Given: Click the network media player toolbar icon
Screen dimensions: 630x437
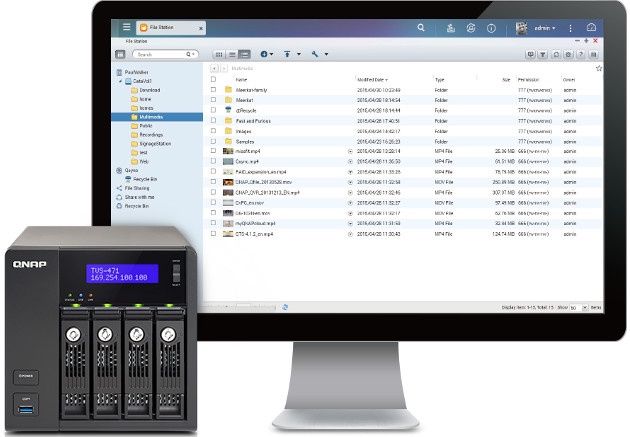Looking at the screenshot, I should (530, 54).
